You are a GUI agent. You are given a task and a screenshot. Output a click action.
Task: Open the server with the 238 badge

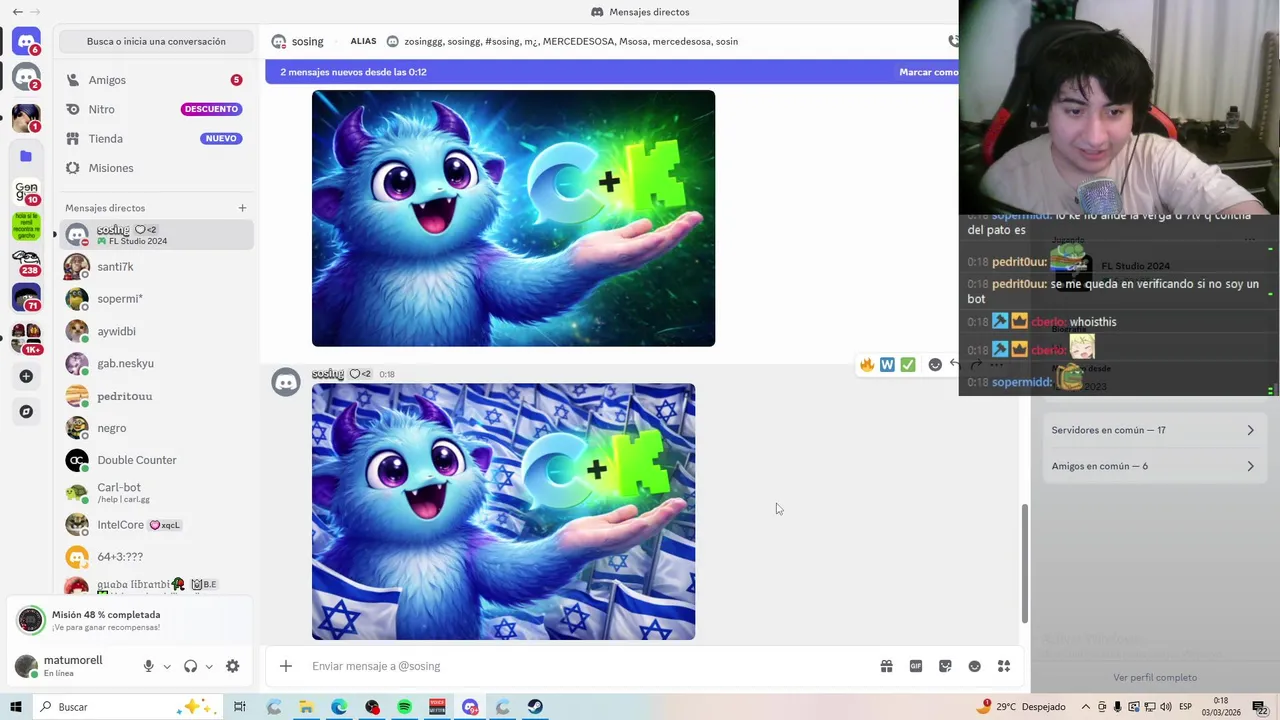coord(26,262)
